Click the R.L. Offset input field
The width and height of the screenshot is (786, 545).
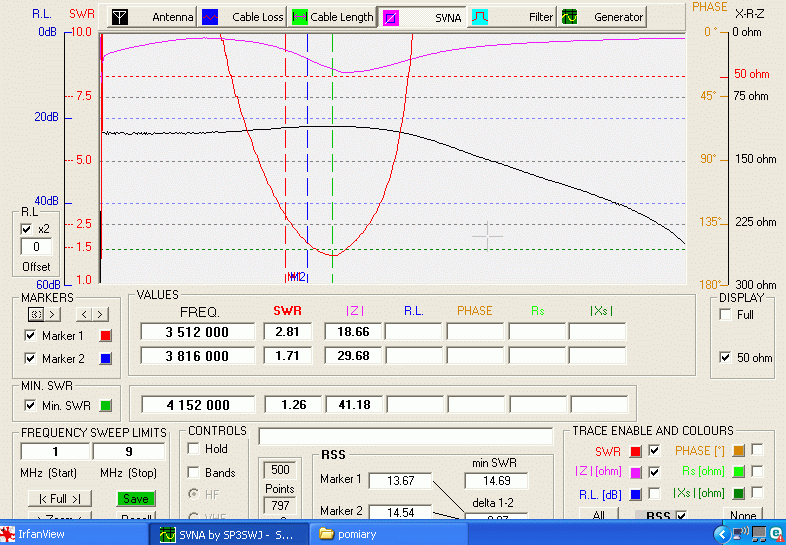click(x=36, y=247)
